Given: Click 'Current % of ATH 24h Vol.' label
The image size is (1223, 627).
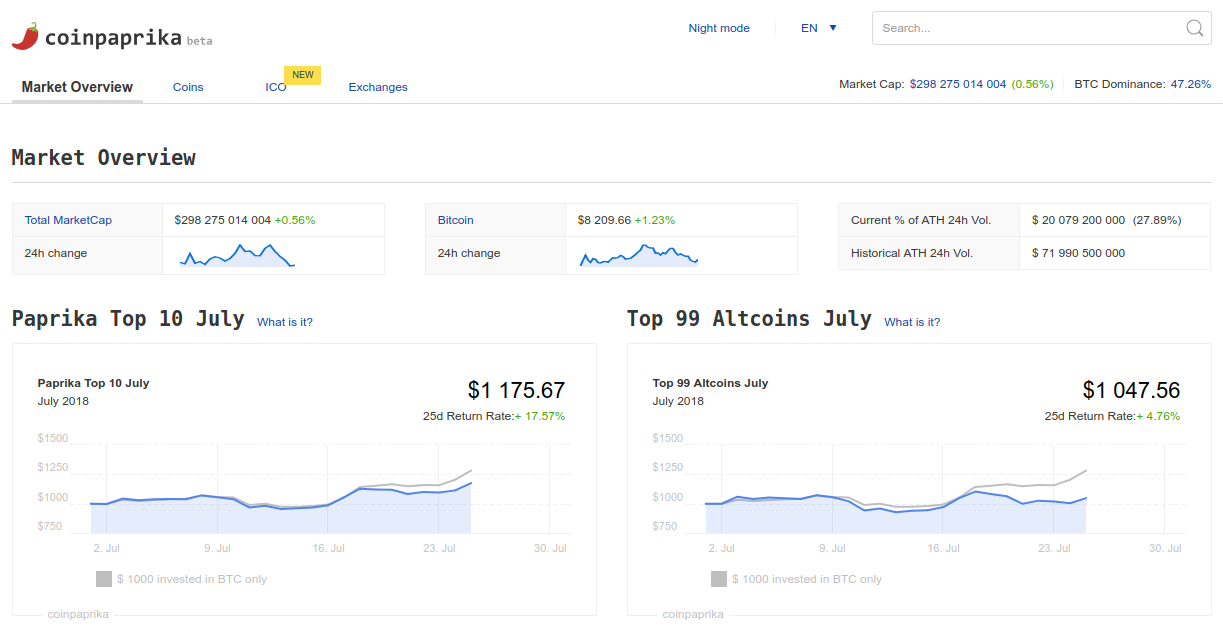Looking at the screenshot, I should (x=920, y=220).
